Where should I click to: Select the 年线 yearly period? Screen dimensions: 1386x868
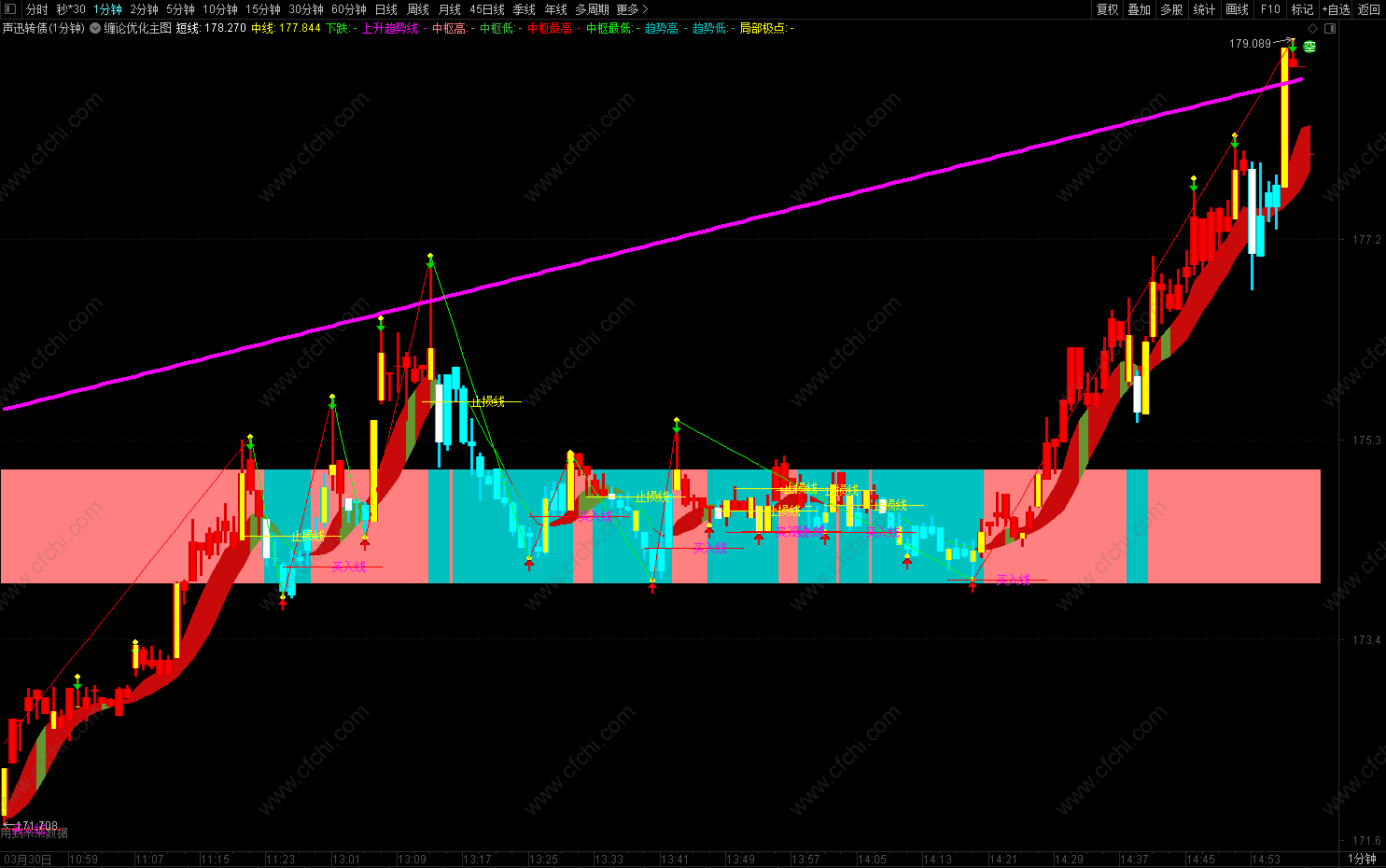click(x=556, y=9)
